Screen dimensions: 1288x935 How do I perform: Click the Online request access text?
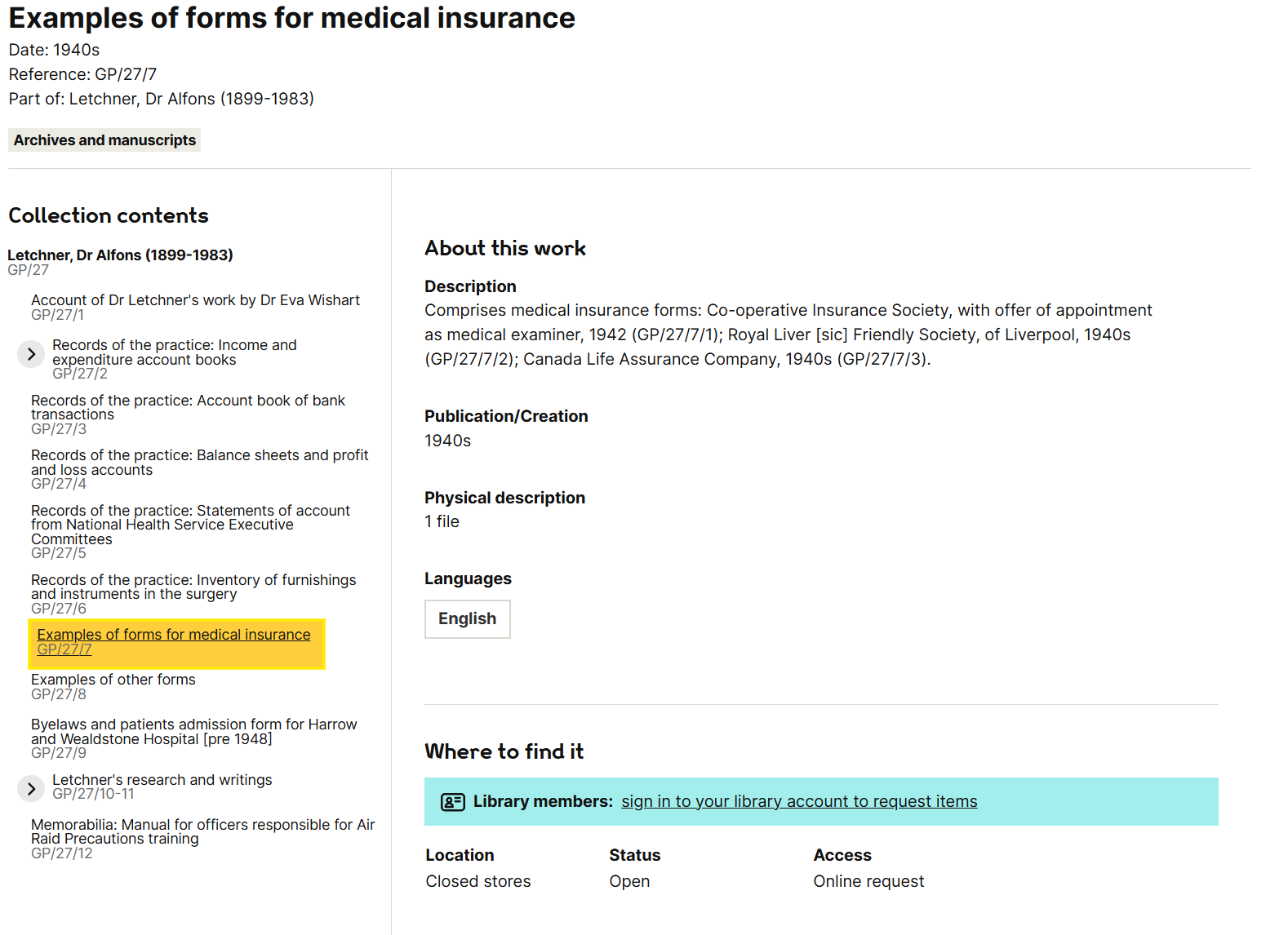pos(868,881)
